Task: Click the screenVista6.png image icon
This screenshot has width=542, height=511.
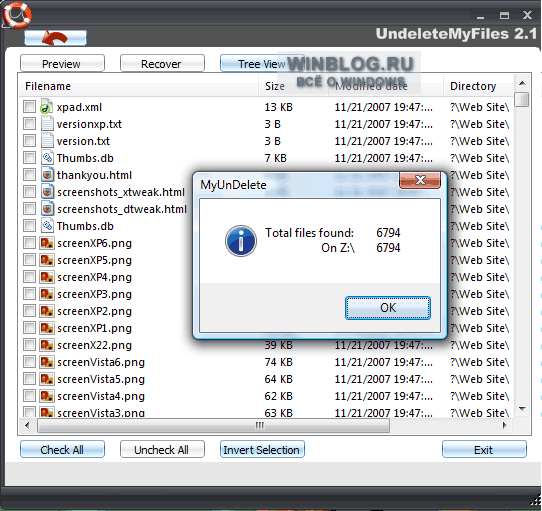Action: click(x=47, y=362)
